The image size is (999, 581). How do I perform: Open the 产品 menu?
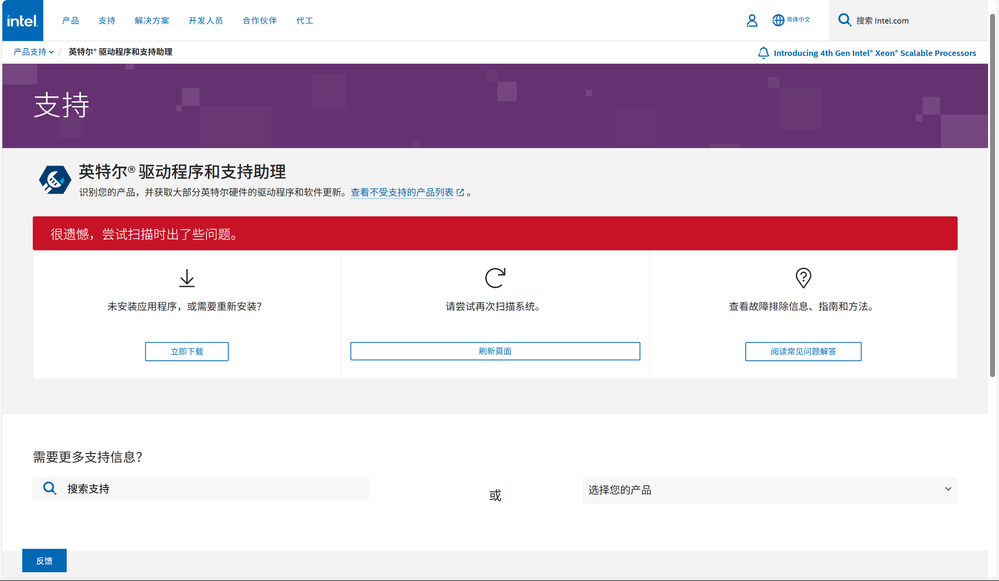point(71,20)
